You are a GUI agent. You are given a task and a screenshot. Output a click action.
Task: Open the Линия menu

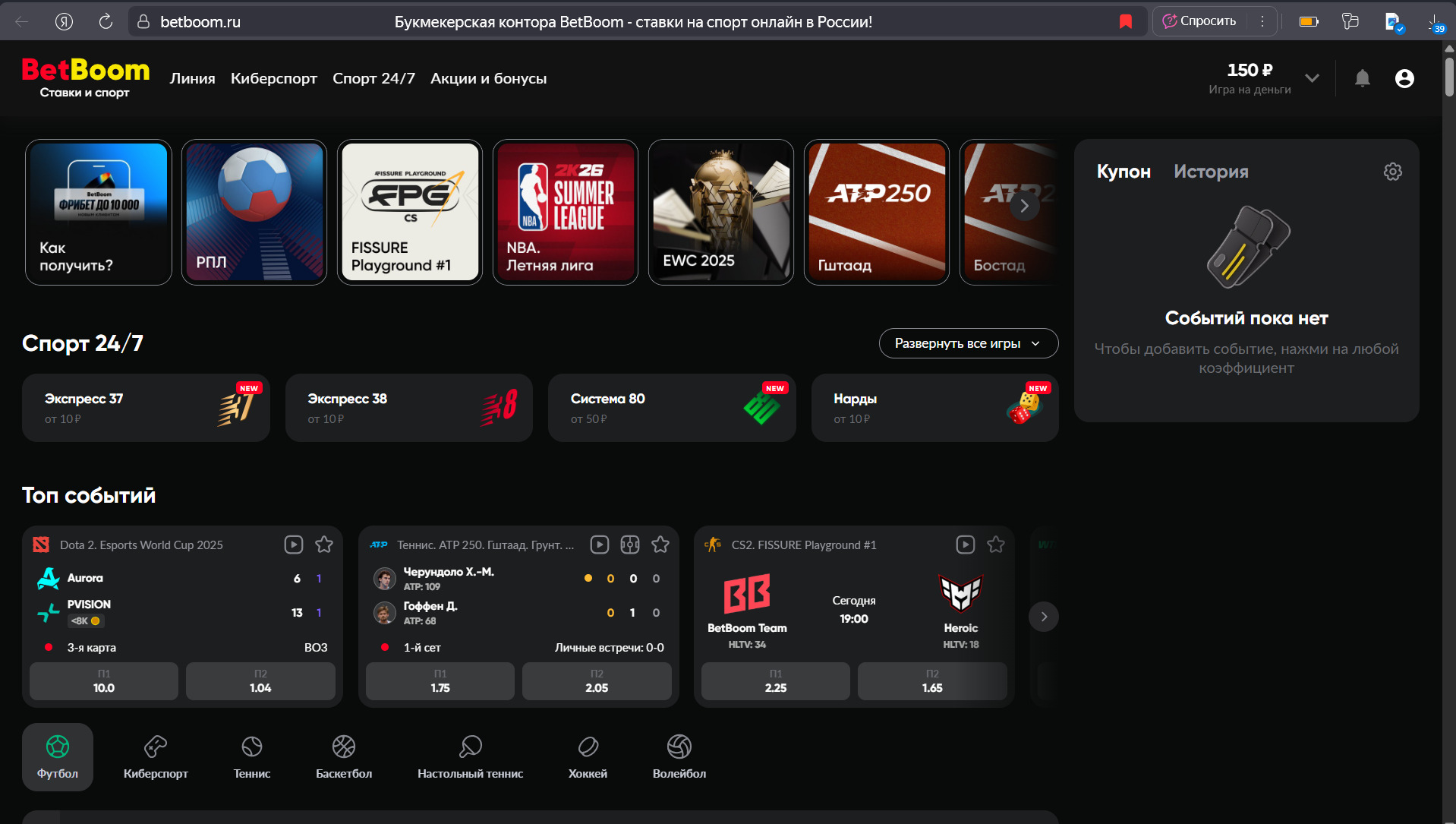pyautogui.click(x=192, y=78)
